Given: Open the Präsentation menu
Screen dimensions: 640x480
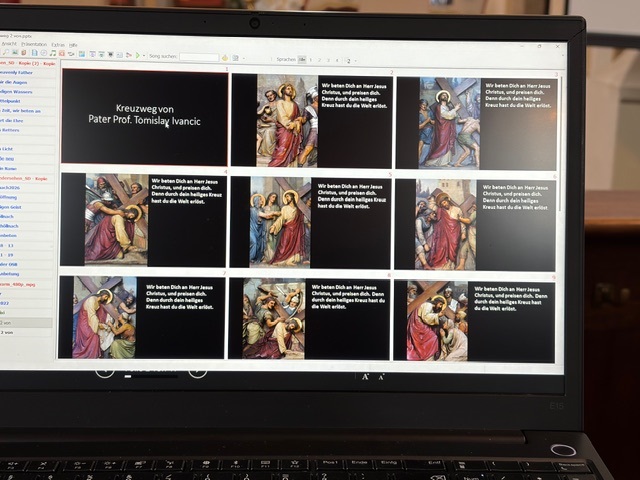Looking at the screenshot, I should (x=34, y=44).
